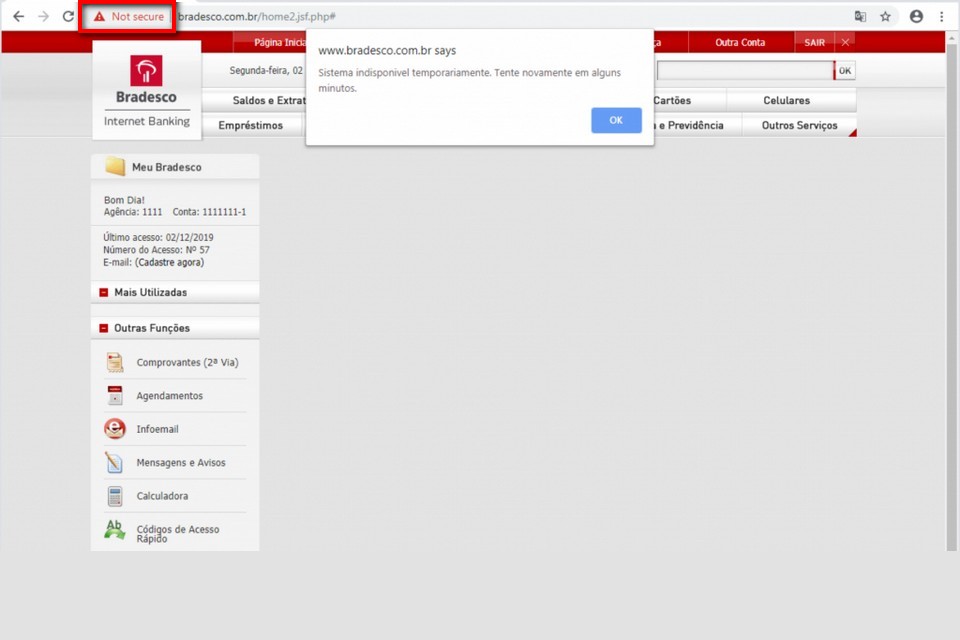This screenshot has height=640, width=960.
Task: Open the Agendamentos link
Action: 170,396
